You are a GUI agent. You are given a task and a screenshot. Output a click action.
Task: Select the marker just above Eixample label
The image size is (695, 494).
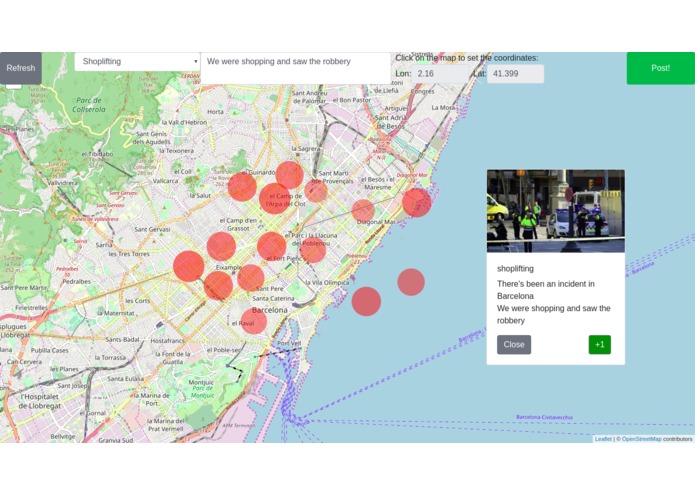click(221, 246)
